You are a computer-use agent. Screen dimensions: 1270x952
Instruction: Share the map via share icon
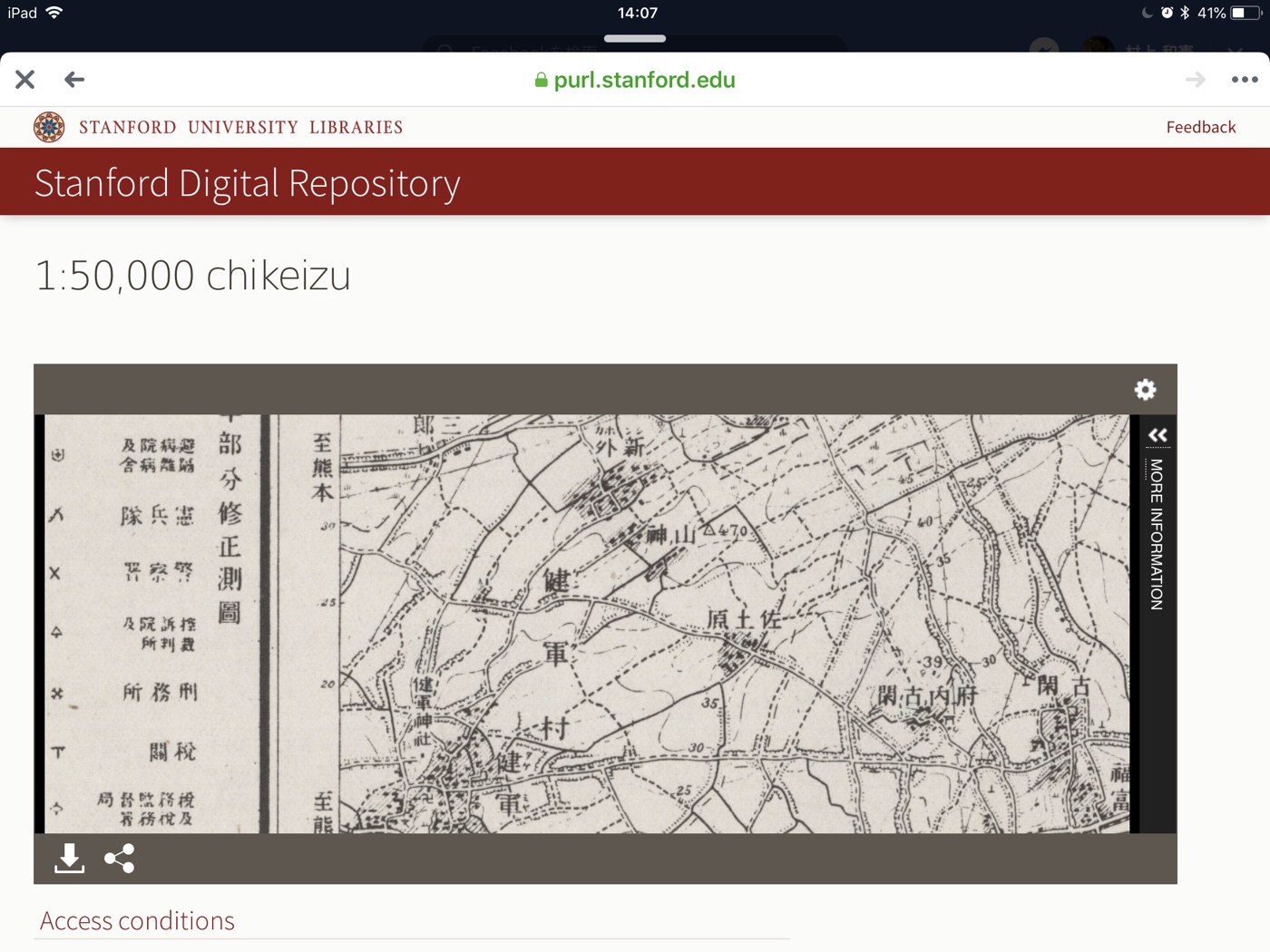pyautogui.click(x=119, y=858)
